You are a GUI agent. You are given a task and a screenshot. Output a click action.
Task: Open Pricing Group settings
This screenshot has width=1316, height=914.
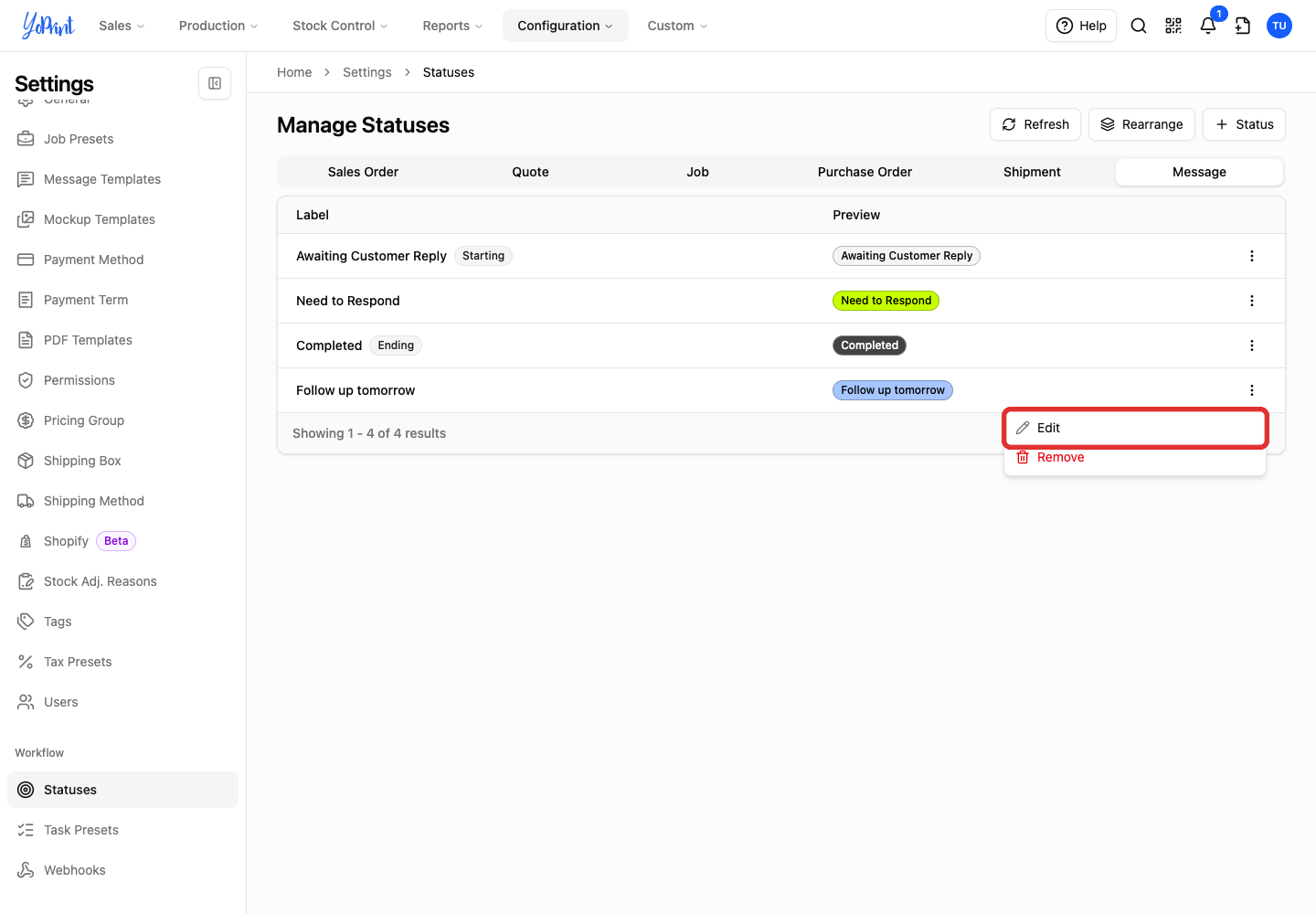click(x=122, y=420)
